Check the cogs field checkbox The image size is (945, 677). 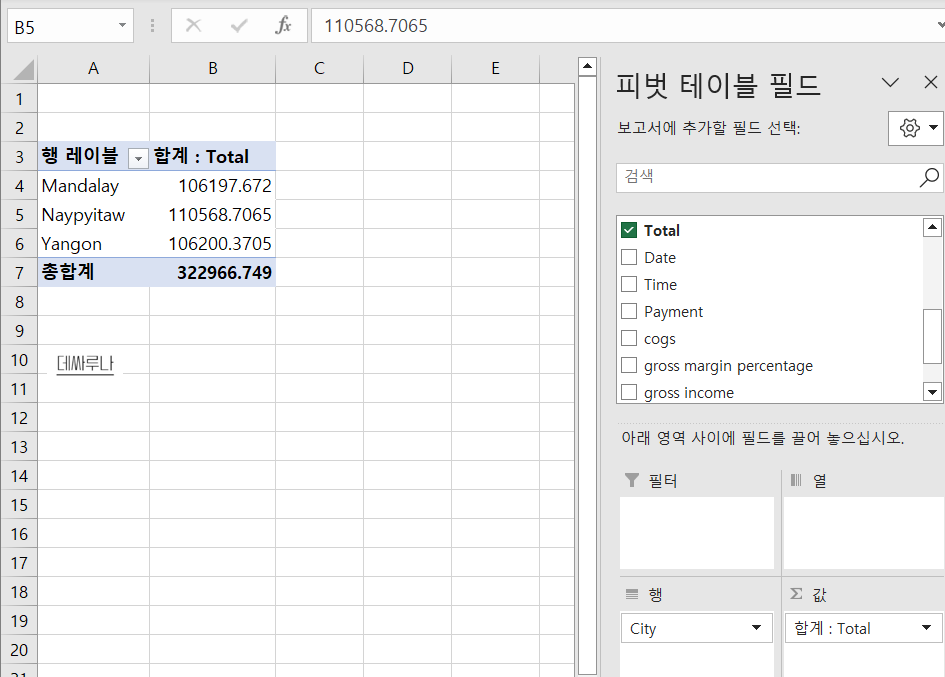(629, 338)
